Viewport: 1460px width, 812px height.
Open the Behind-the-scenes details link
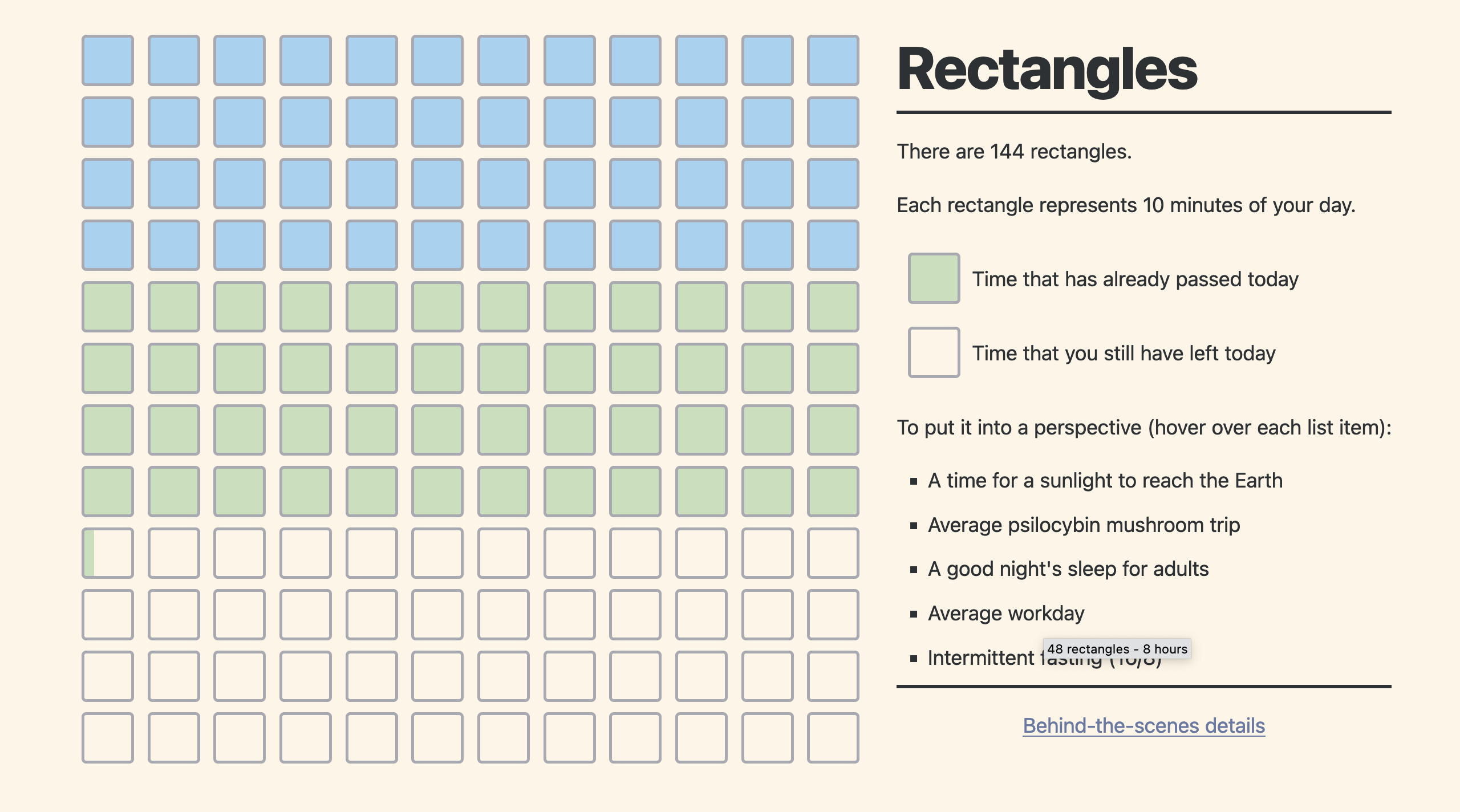pyautogui.click(x=1143, y=725)
